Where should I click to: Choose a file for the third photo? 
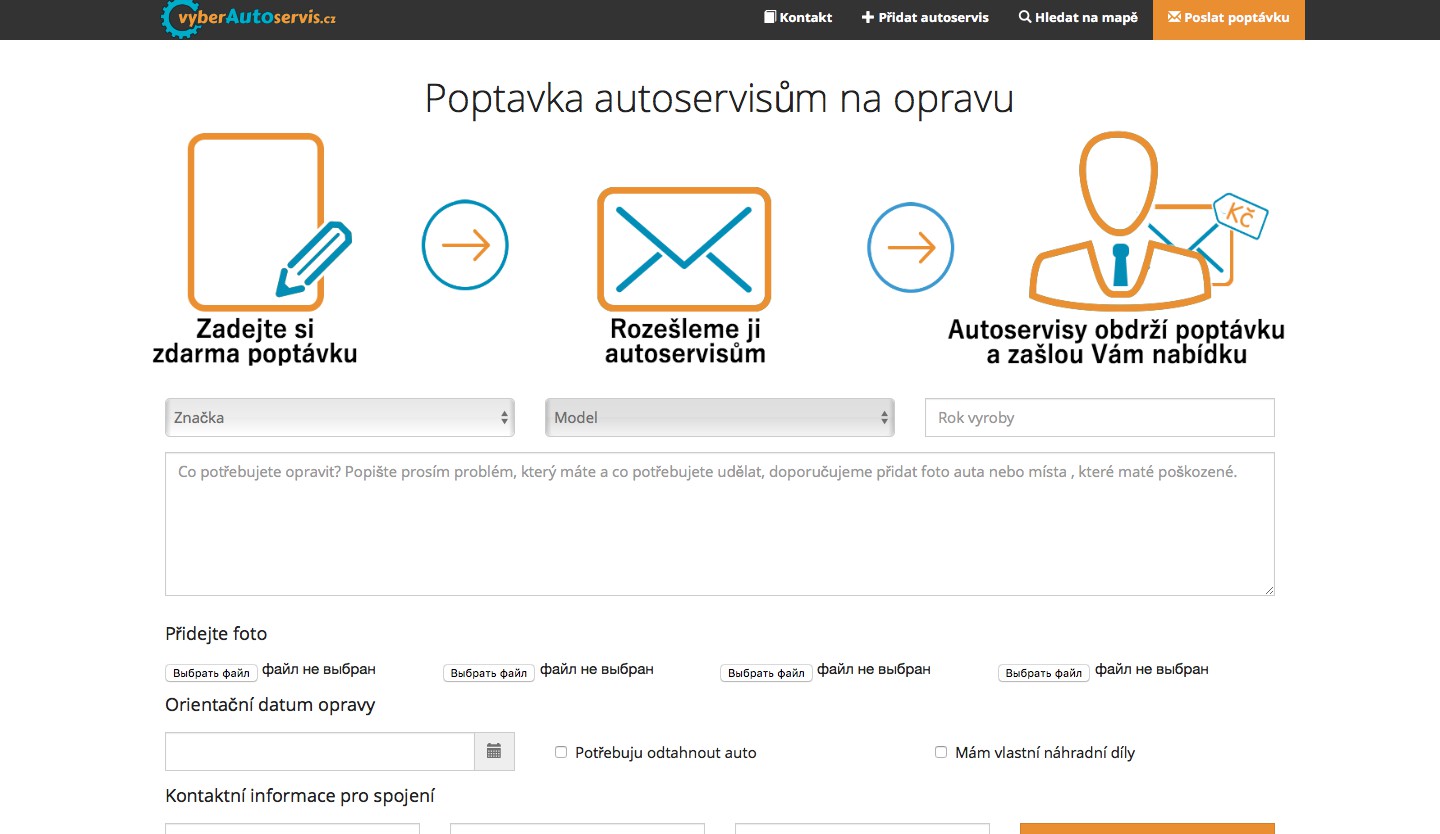(x=766, y=673)
